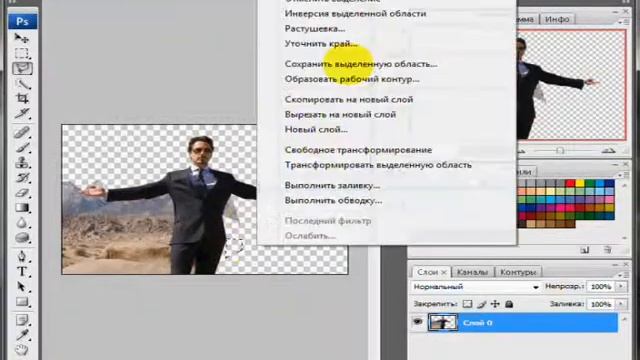Select the Pen tool
The height and width of the screenshot is (360, 640).
point(22,256)
